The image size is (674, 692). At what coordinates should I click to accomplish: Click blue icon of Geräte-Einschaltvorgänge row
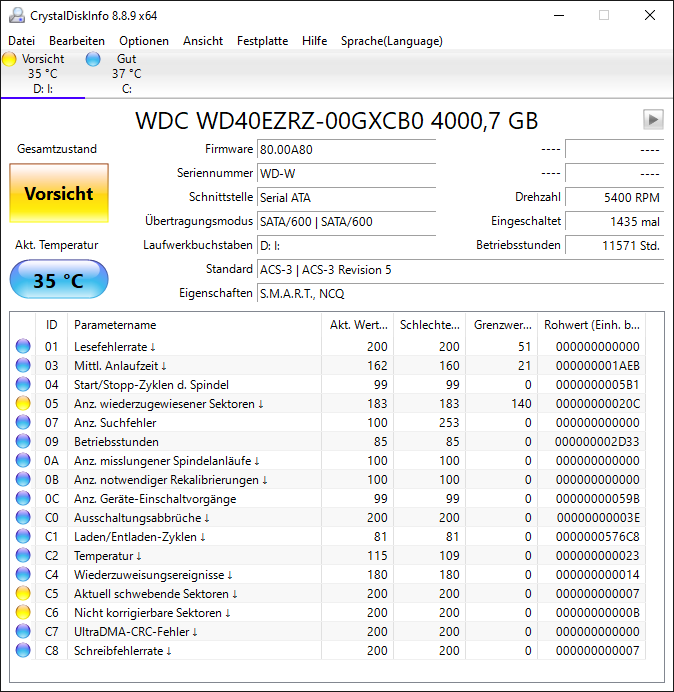coord(23,498)
